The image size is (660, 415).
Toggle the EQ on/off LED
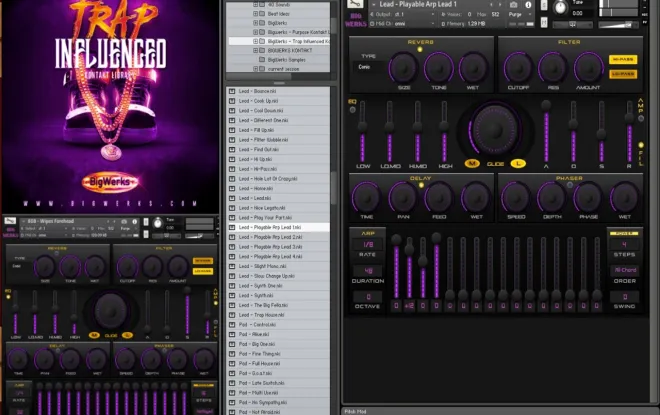coord(352,109)
